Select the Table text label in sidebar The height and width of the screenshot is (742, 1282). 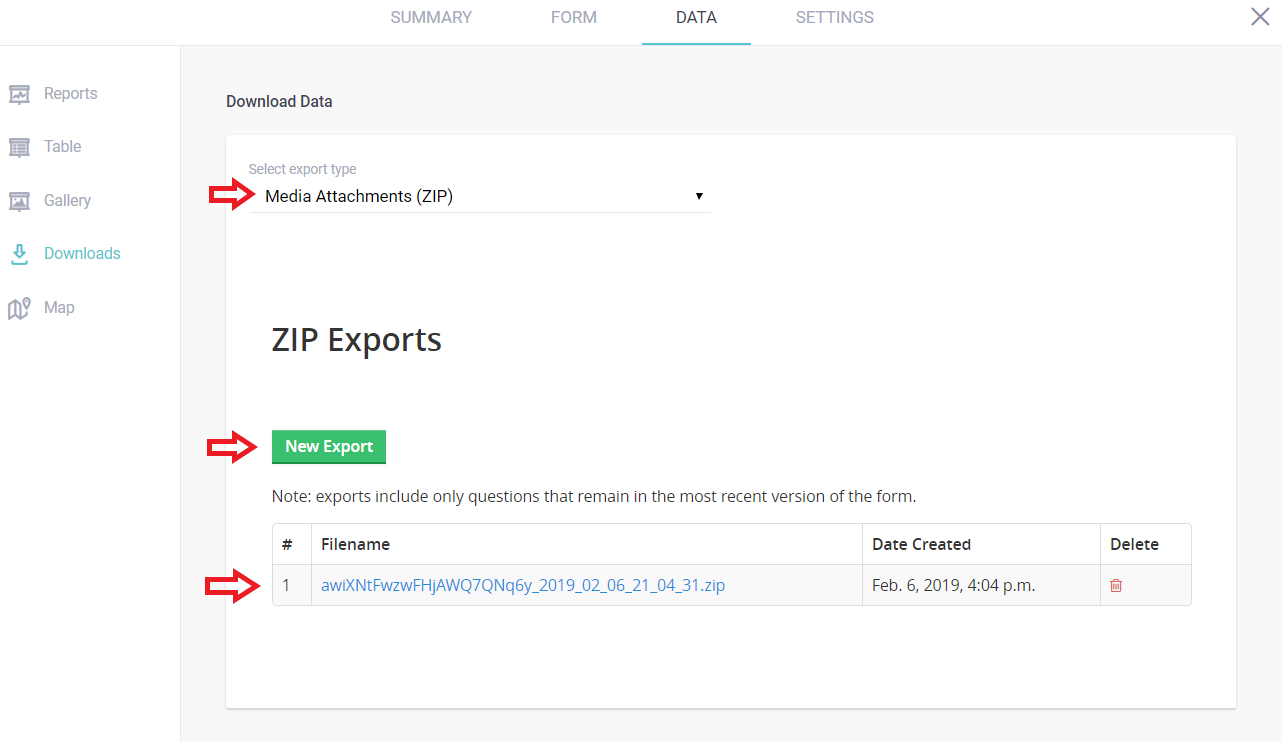(x=63, y=147)
